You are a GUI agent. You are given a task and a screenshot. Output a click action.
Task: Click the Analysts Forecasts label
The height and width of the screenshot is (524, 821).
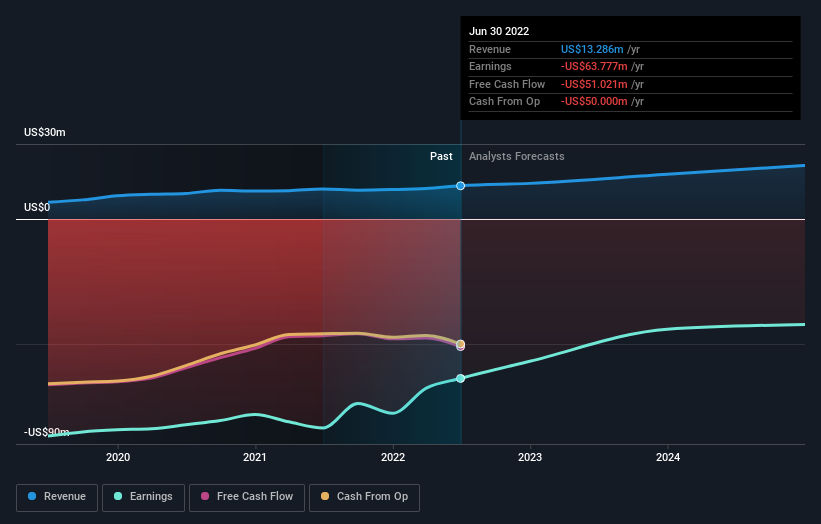tap(516, 156)
